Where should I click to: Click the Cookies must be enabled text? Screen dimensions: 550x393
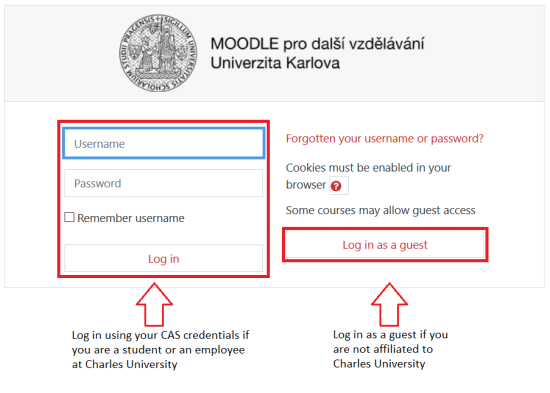pos(368,168)
